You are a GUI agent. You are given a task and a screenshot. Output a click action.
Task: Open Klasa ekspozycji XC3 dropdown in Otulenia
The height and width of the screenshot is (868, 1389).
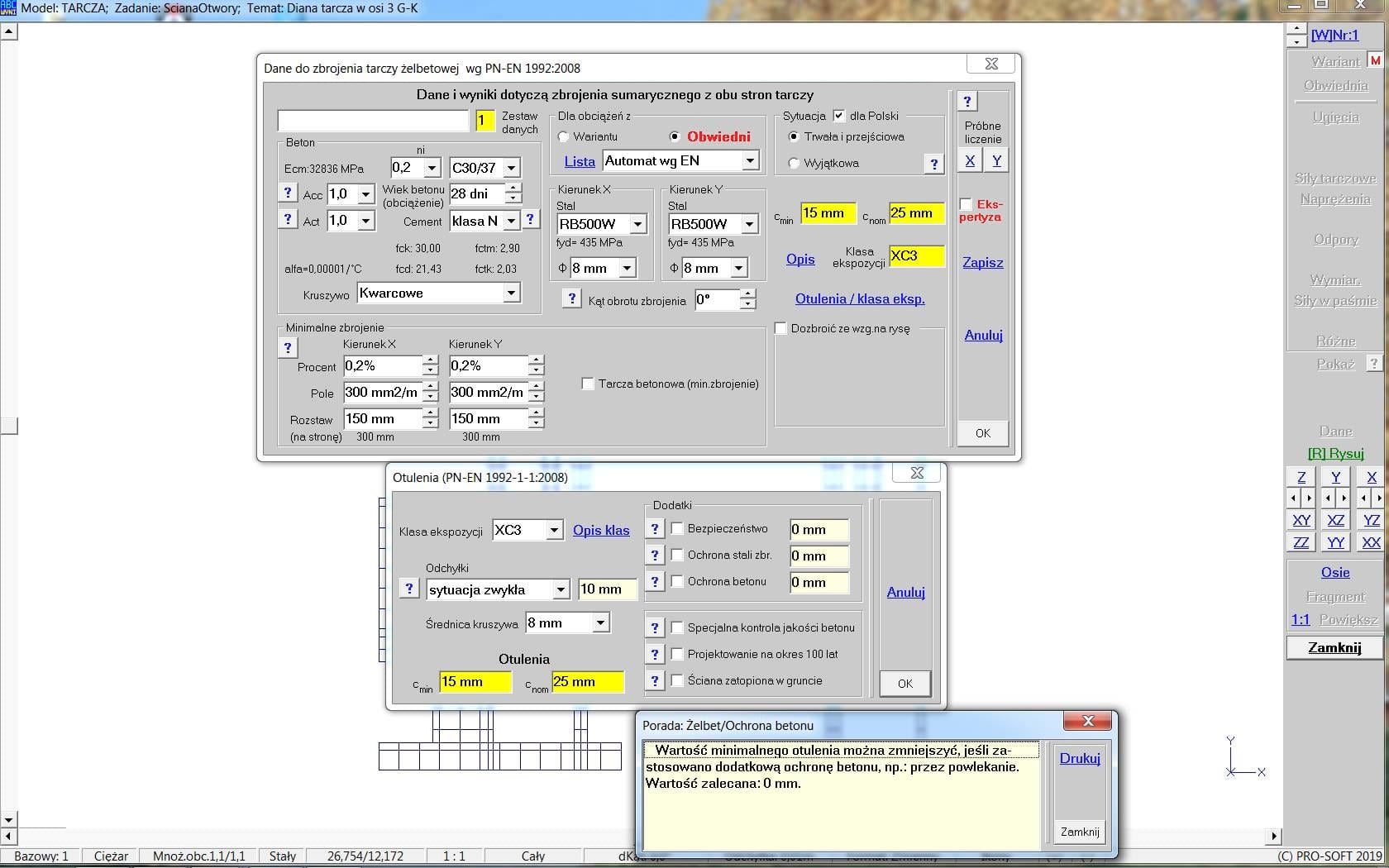(x=555, y=531)
